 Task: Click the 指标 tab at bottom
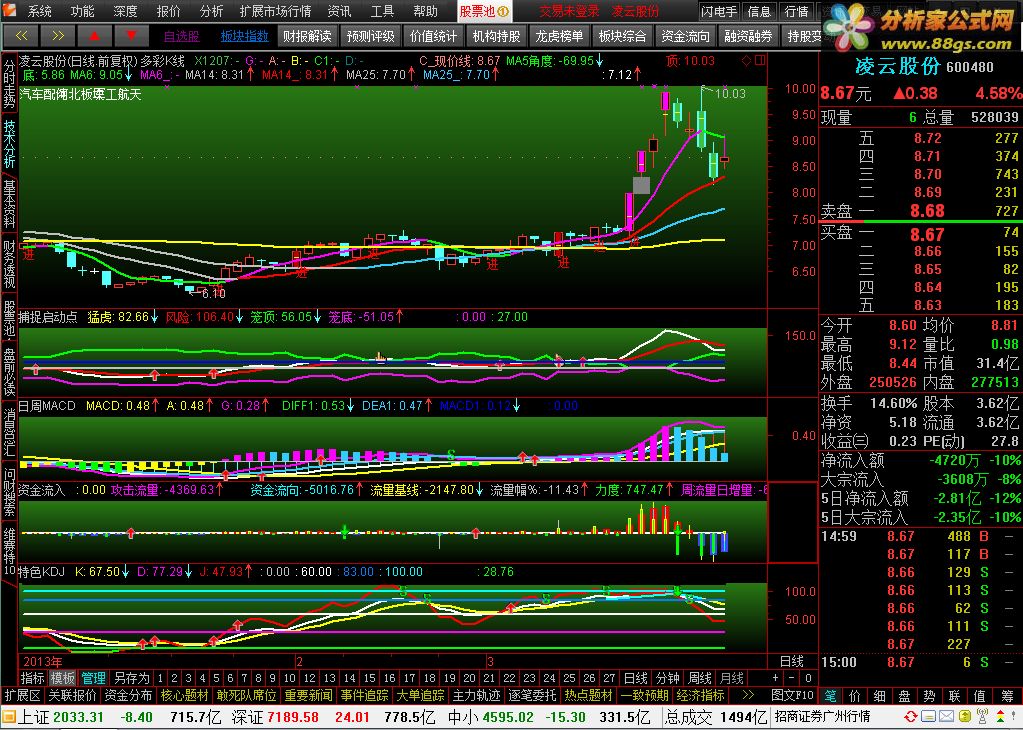click(32, 678)
